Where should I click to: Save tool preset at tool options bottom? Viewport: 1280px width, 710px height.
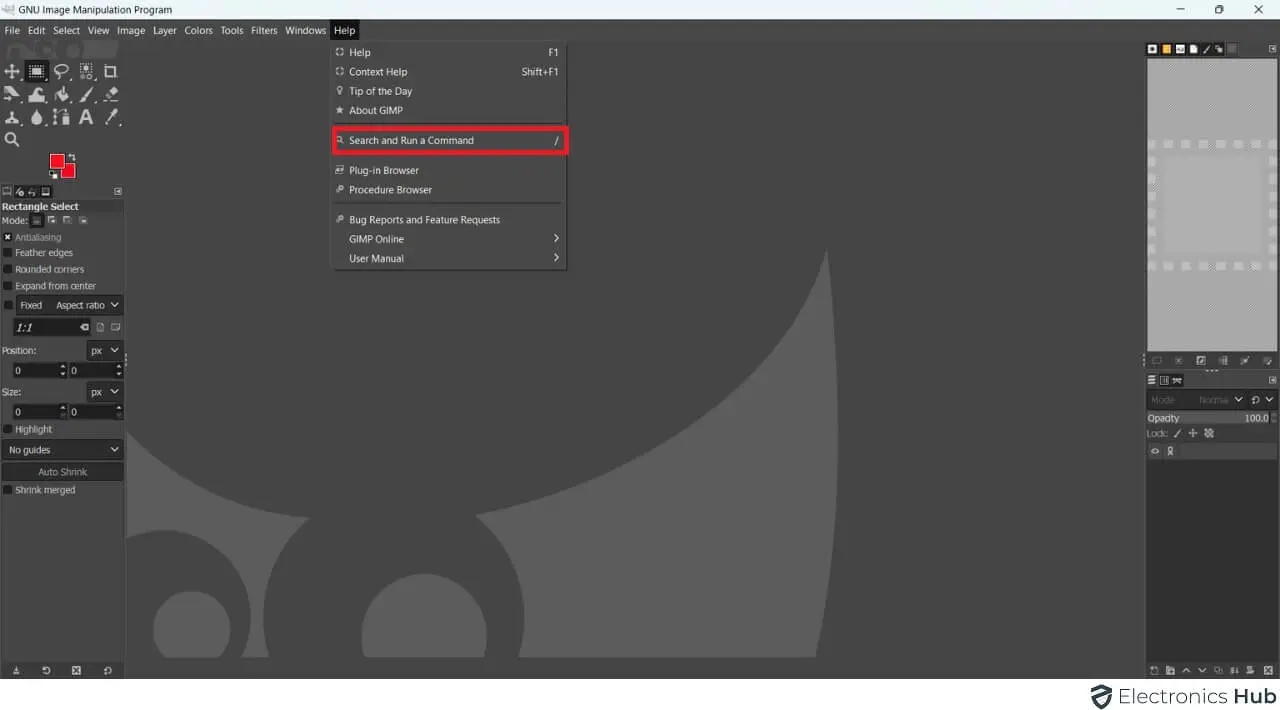[16, 670]
